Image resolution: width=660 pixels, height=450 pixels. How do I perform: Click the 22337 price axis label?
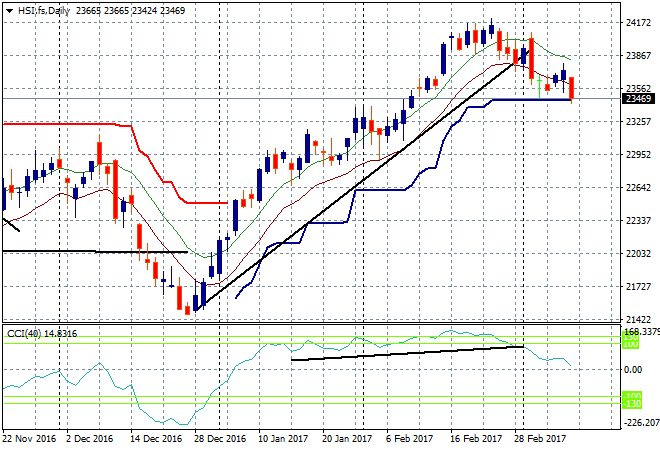(x=639, y=220)
